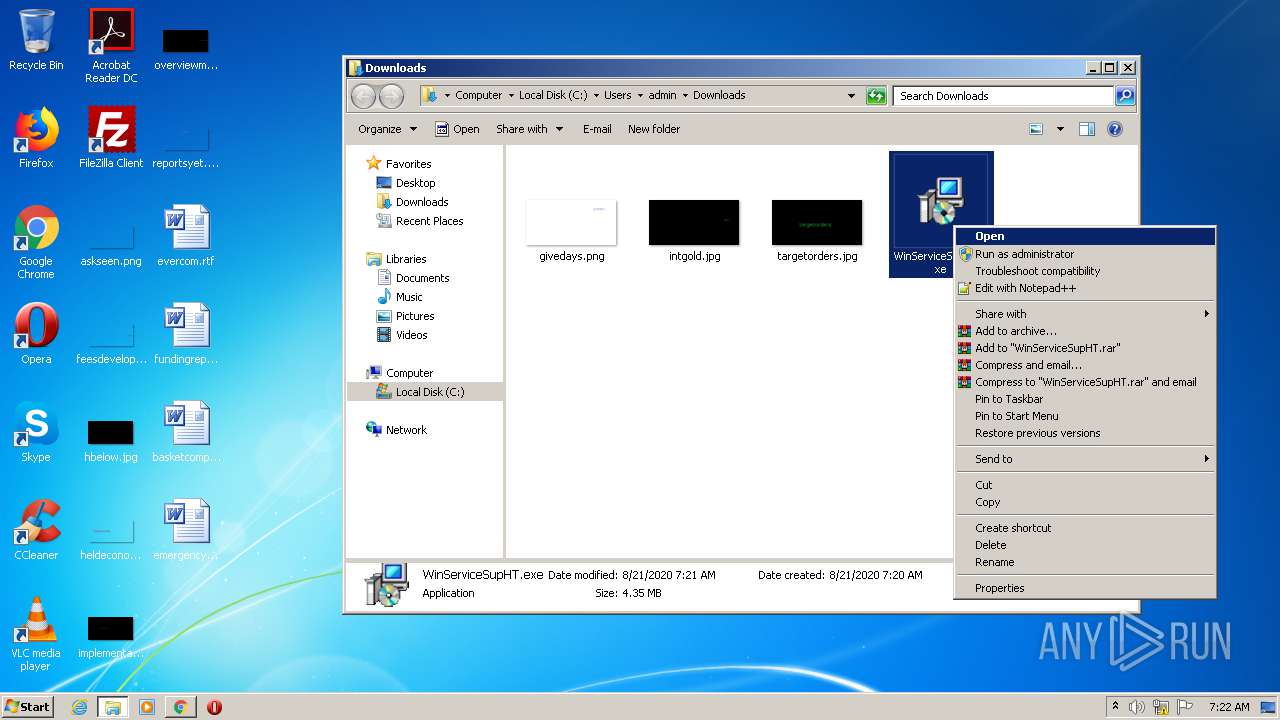Open VLC media player desktop shortcut

(36, 634)
